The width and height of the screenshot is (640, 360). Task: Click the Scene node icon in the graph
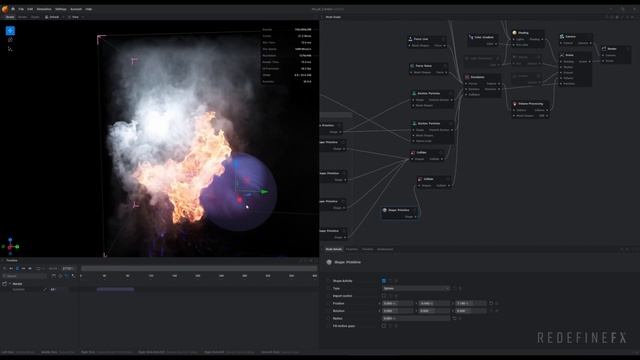562,55
